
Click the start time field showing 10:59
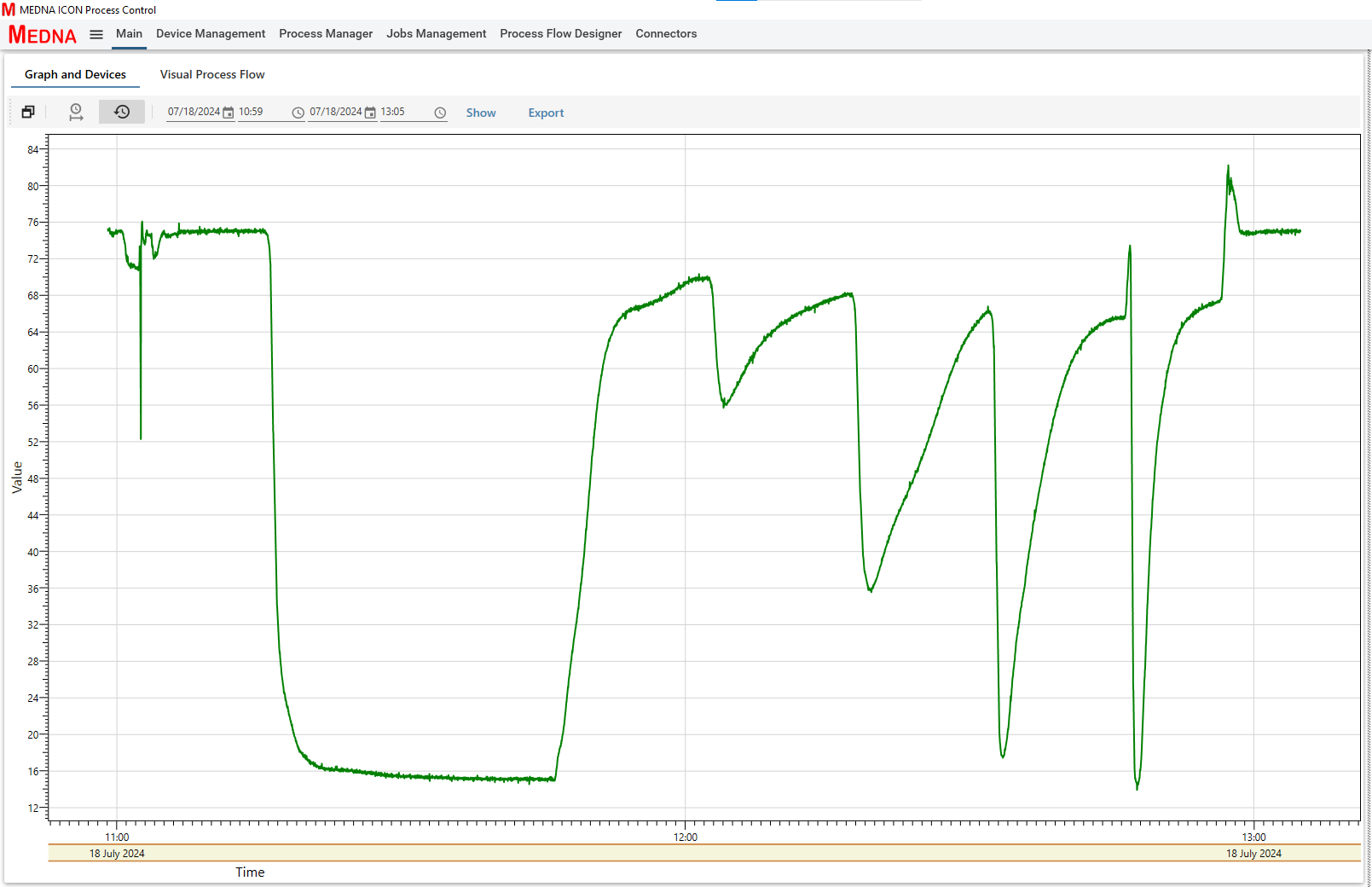(x=260, y=112)
